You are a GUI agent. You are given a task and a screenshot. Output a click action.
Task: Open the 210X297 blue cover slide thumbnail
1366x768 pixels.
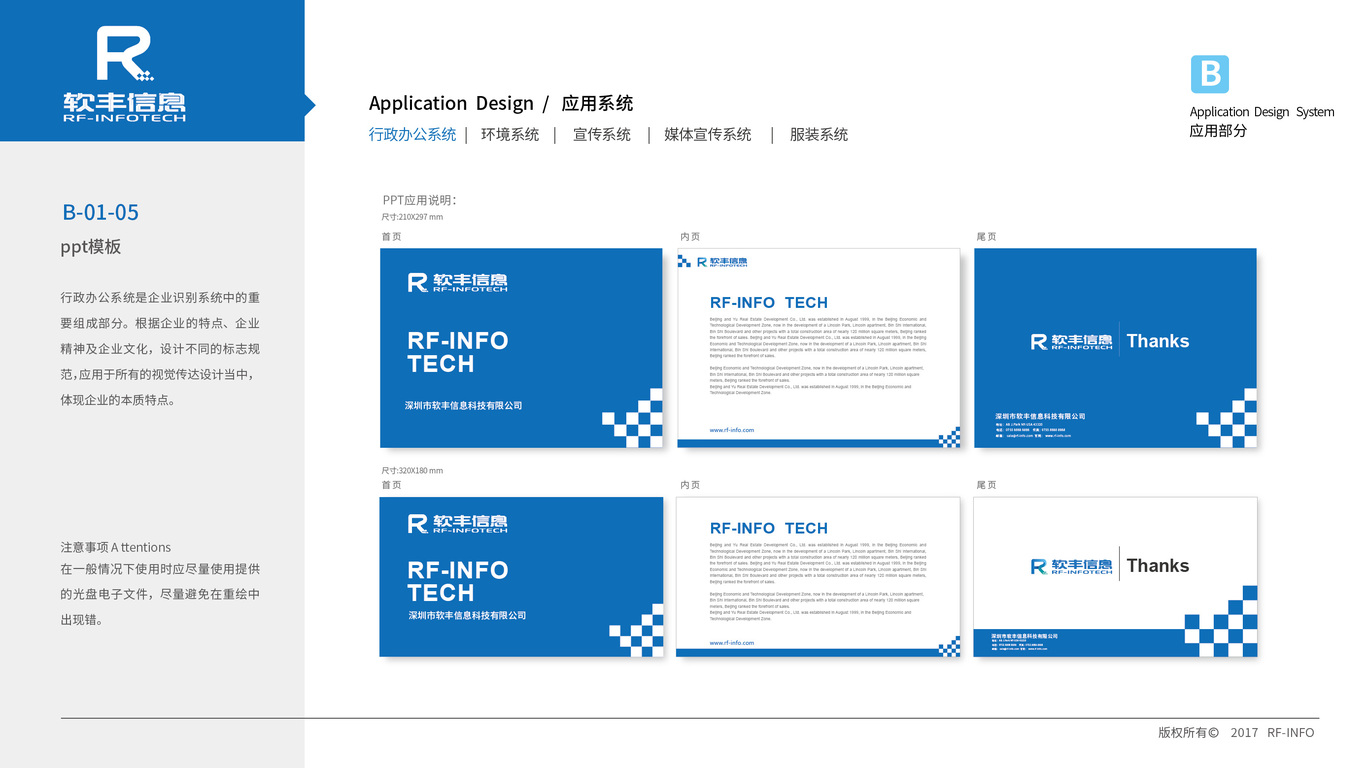pos(521,348)
